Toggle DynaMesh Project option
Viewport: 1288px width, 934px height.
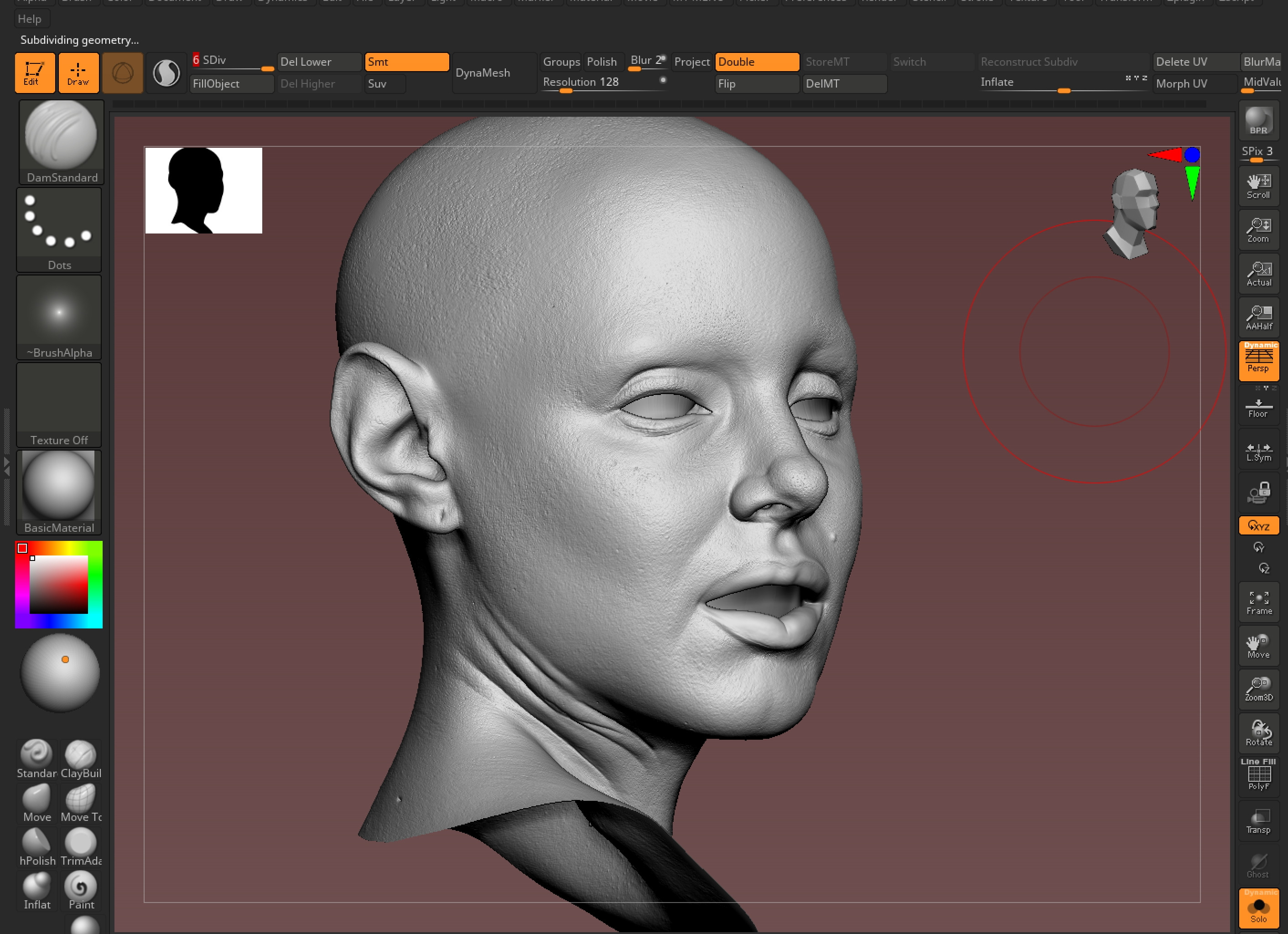tap(692, 62)
